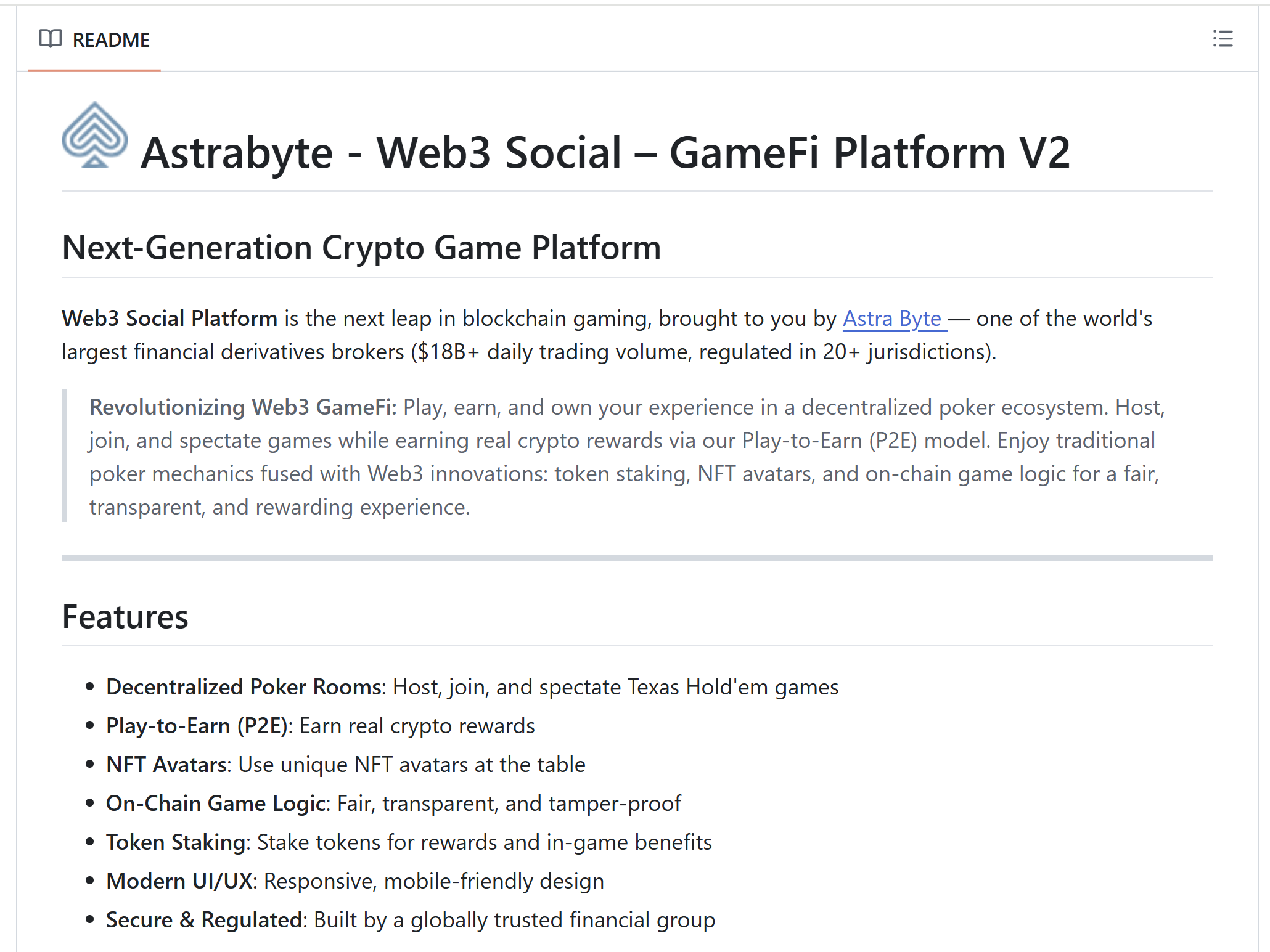Image resolution: width=1270 pixels, height=952 pixels.
Task: Click the On-Chain Game Logic bullet
Action: [393, 803]
